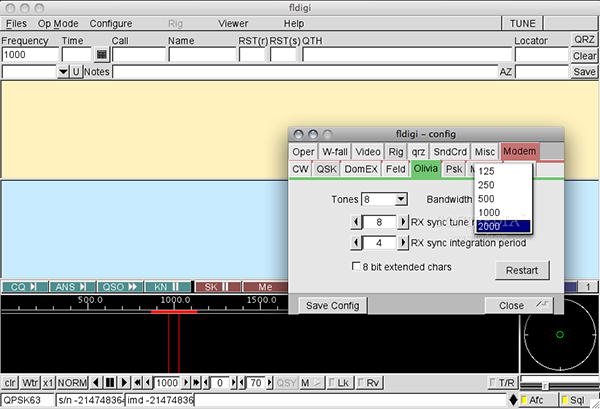This screenshot has width=600, height=409.
Task: Click the Wtr waterfall mode button
Action: (x=29, y=382)
